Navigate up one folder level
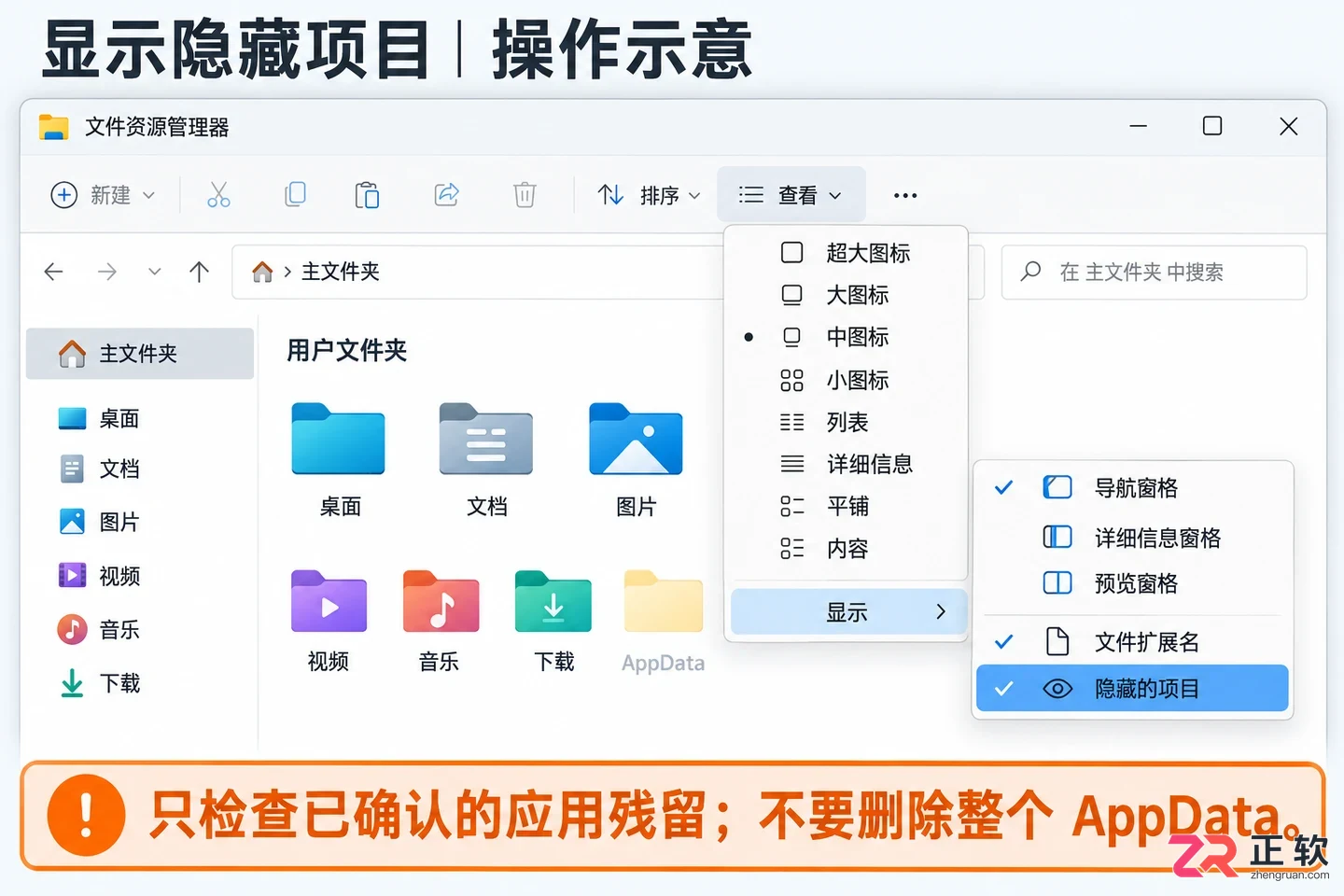This screenshot has height=896, width=1344. 199,272
